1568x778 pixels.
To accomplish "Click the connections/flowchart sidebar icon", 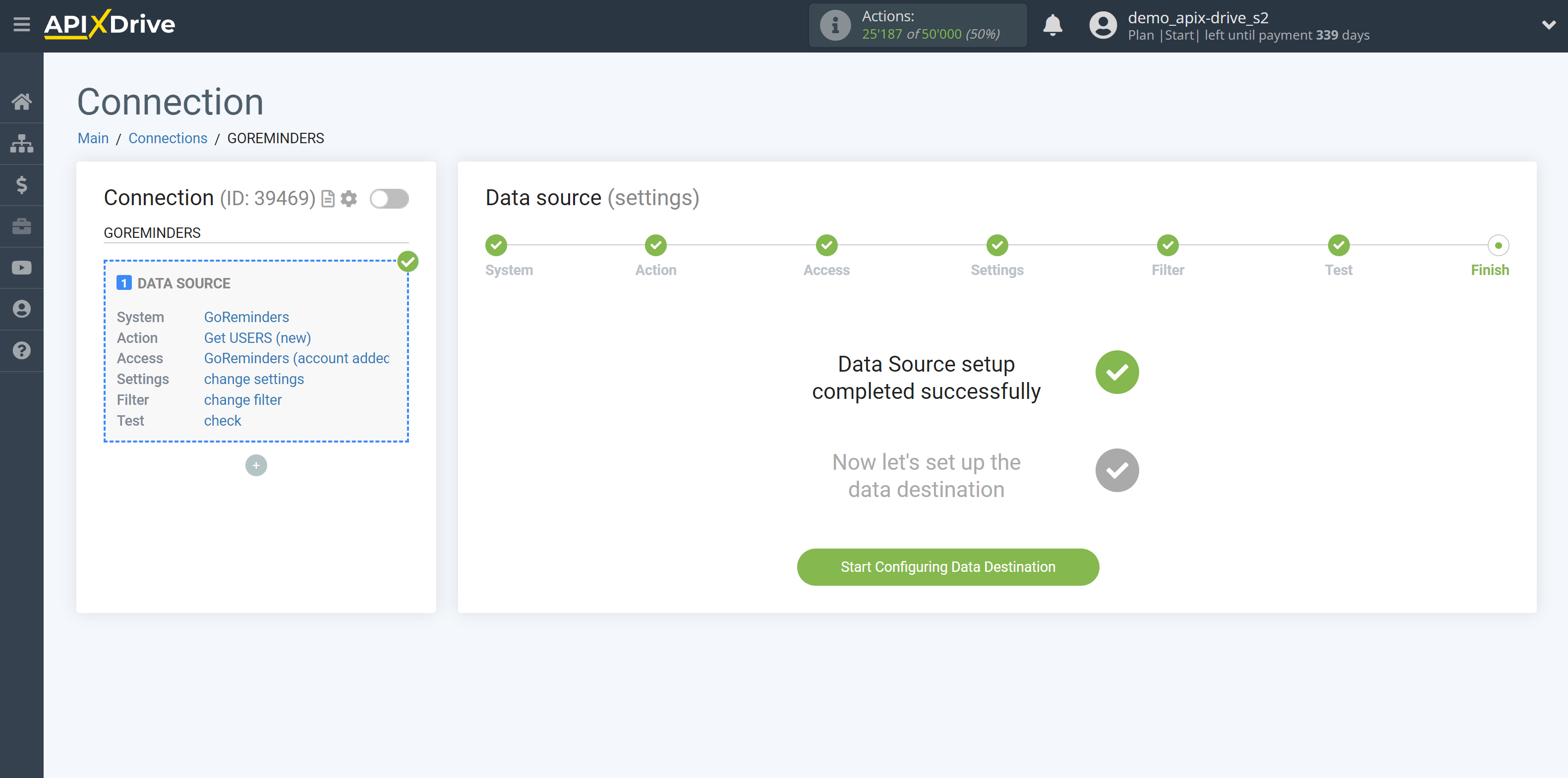I will click(x=21, y=143).
